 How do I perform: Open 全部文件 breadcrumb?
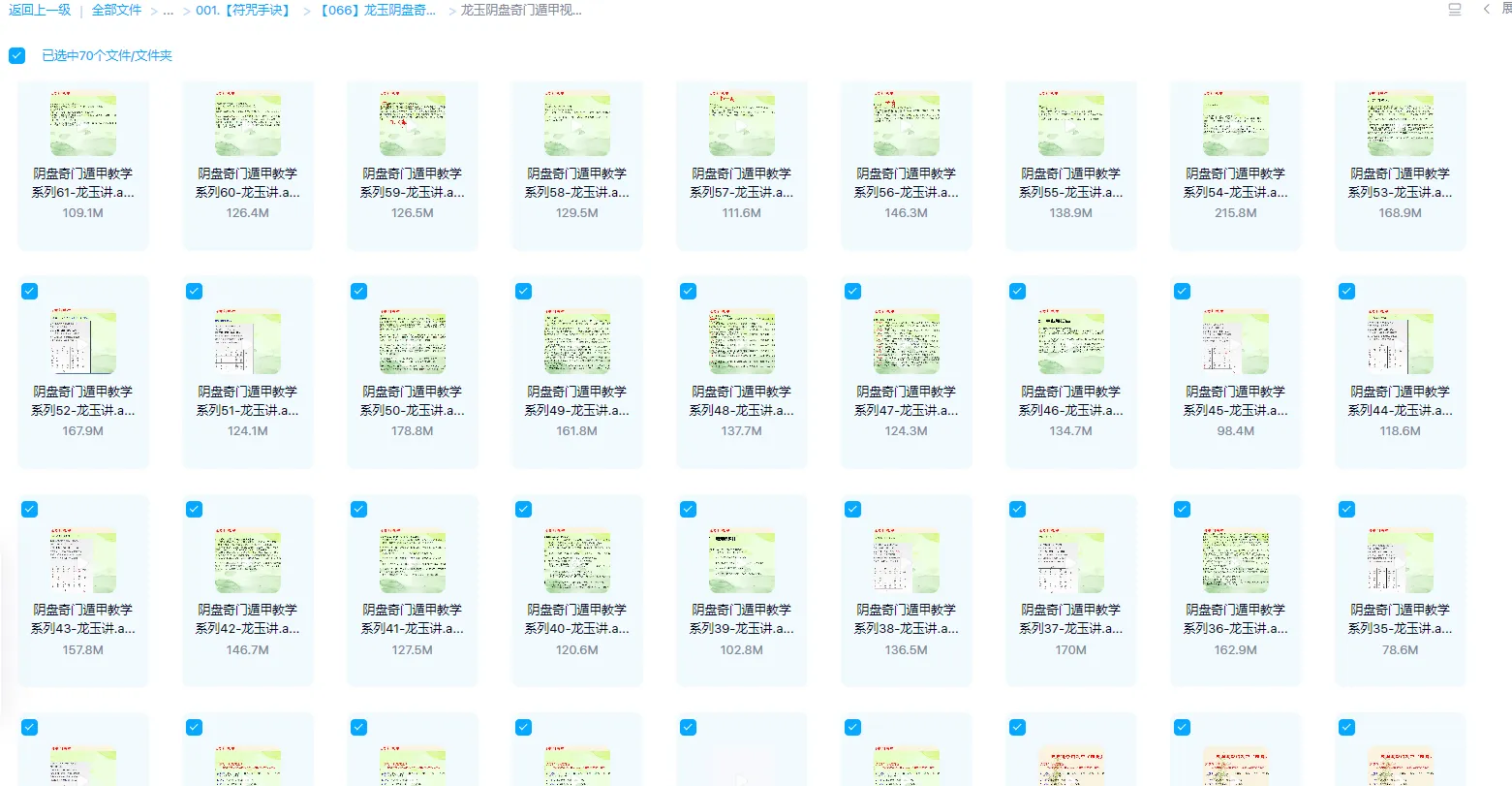(116, 10)
